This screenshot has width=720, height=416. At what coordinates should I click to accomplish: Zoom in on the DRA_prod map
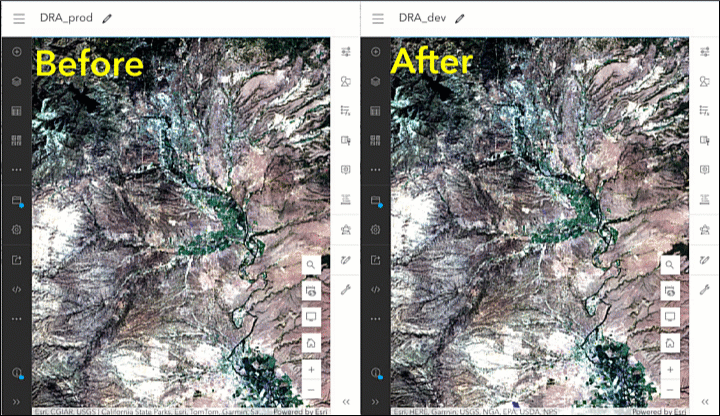pyautogui.click(x=311, y=370)
